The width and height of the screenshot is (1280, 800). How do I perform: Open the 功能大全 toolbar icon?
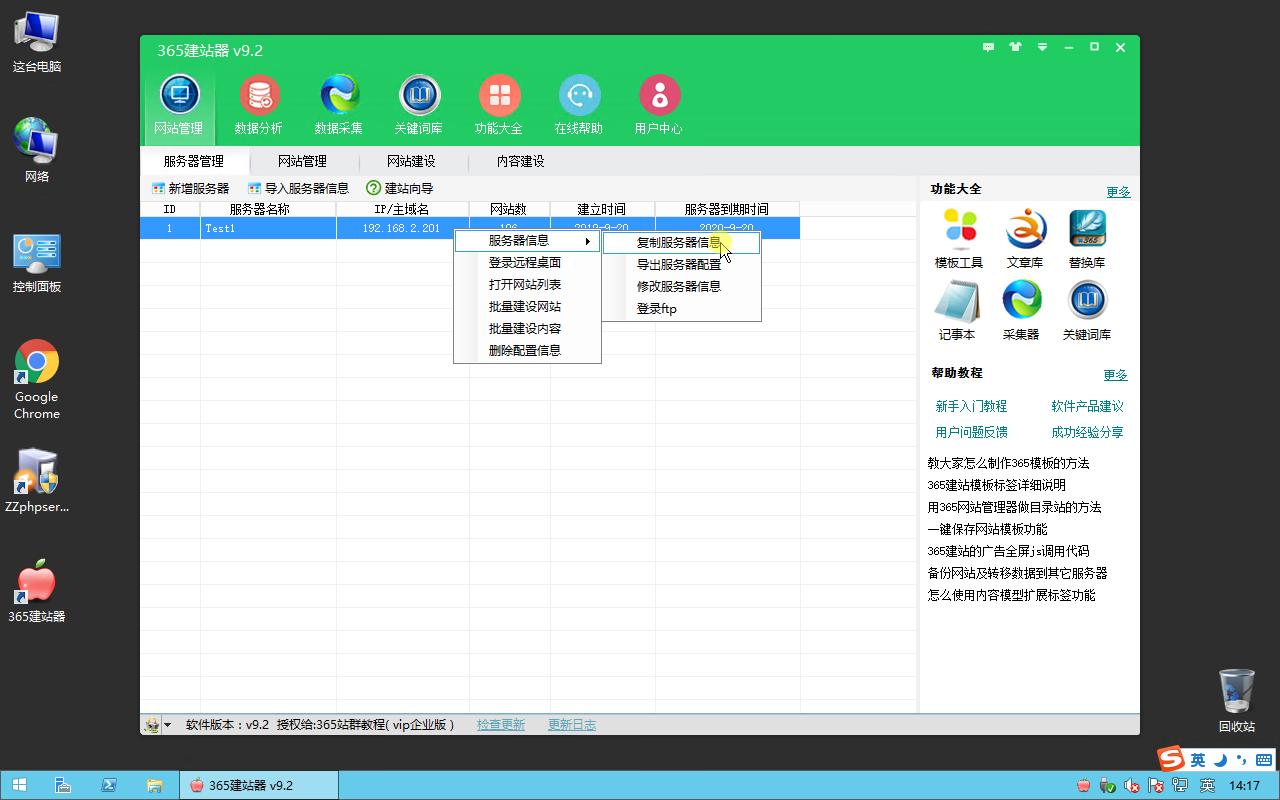tap(499, 105)
